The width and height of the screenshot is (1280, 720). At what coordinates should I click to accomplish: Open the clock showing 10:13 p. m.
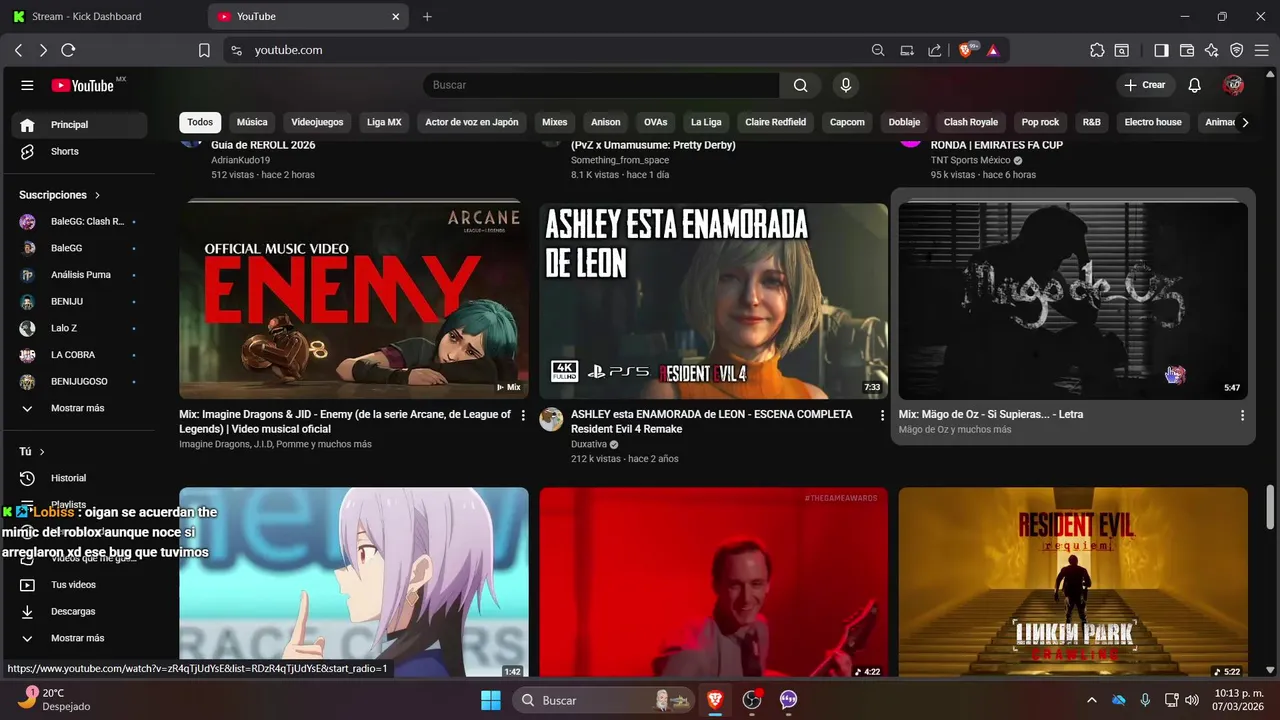(x=1239, y=700)
